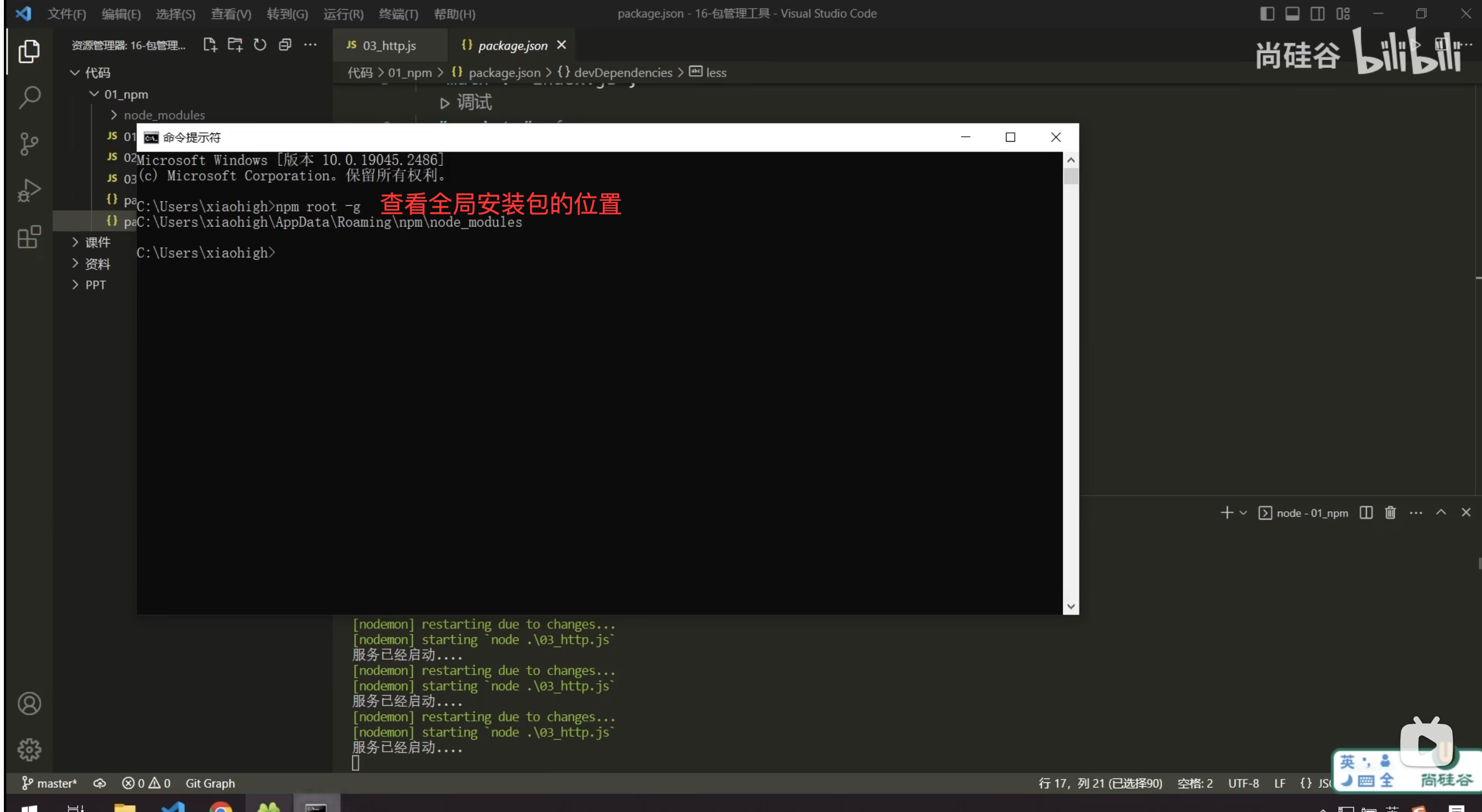This screenshot has width=1482, height=812.
Task: Open the Extensions view icon
Action: pos(29,236)
